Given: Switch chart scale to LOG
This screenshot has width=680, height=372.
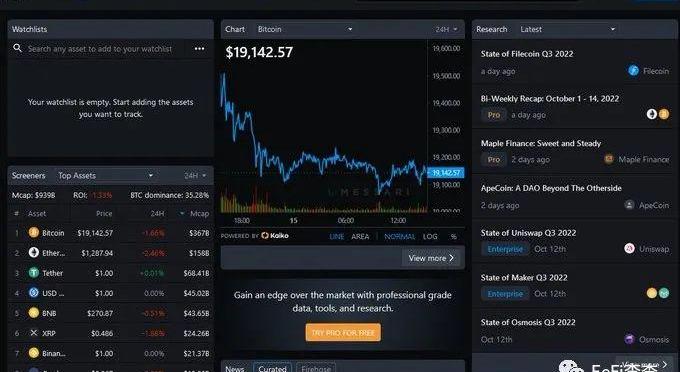Looking at the screenshot, I should pos(430,236).
